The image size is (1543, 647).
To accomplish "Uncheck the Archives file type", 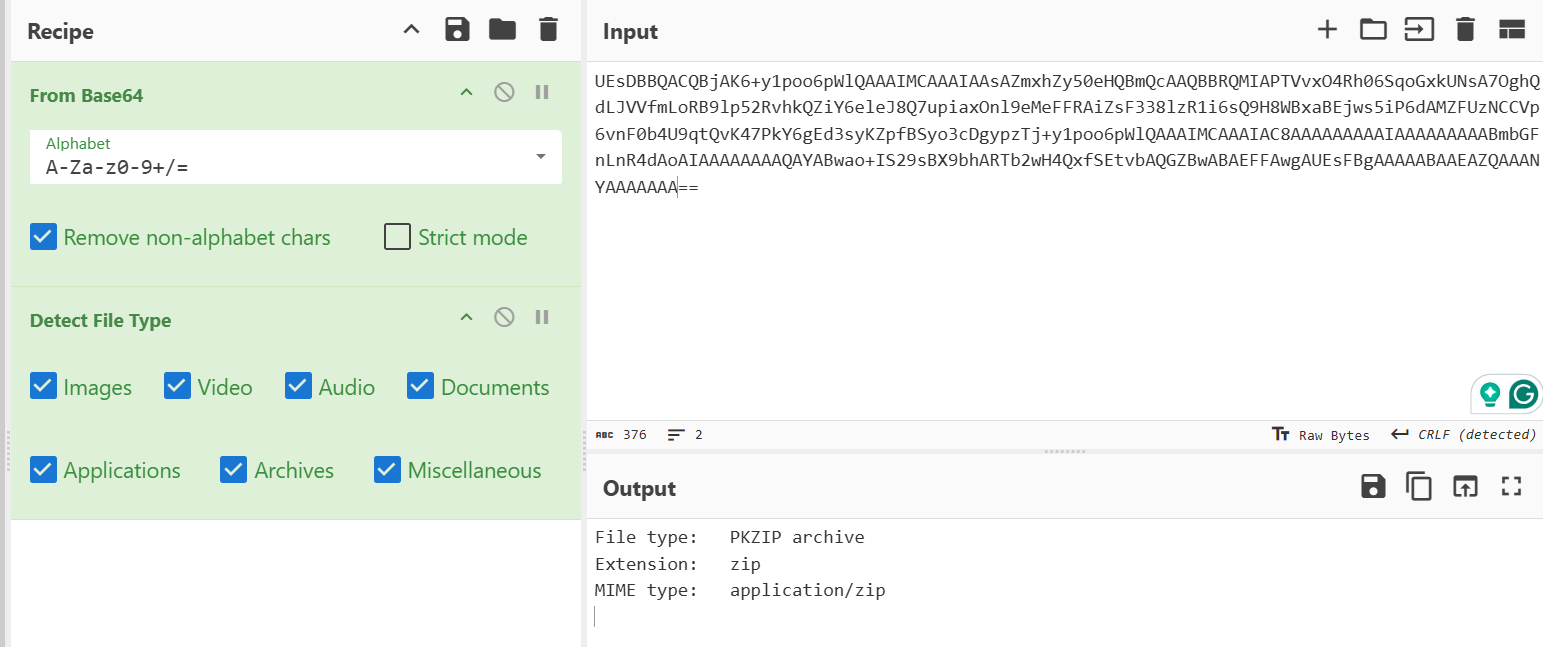I will [x=233, y=470].
